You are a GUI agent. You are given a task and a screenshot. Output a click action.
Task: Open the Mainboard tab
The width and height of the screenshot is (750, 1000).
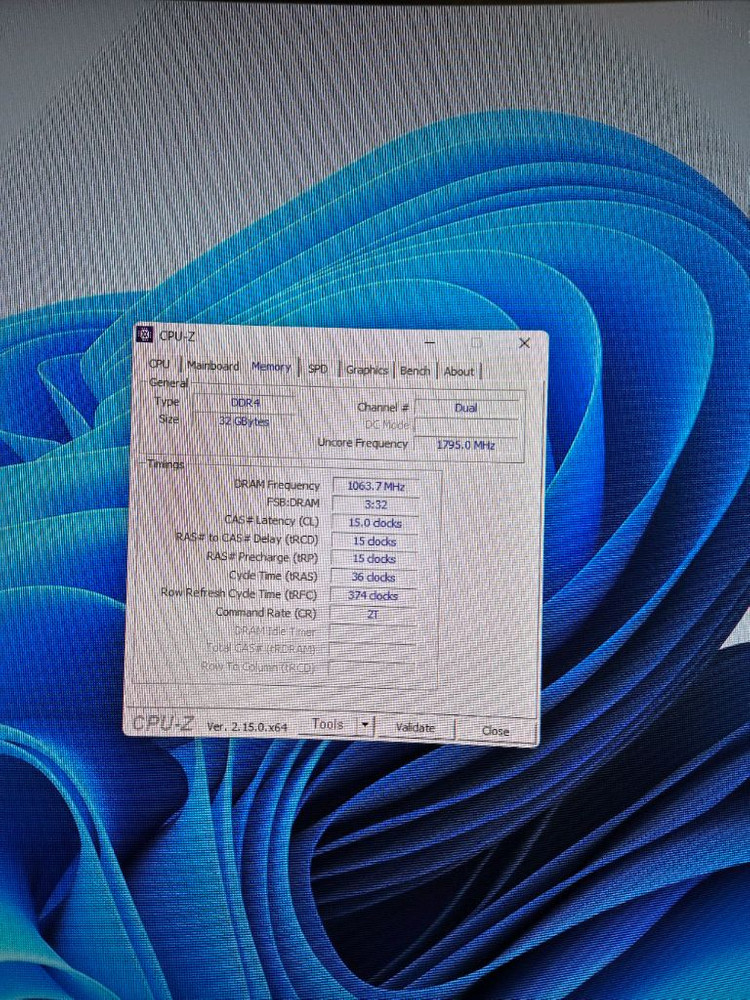pos(213,366)
